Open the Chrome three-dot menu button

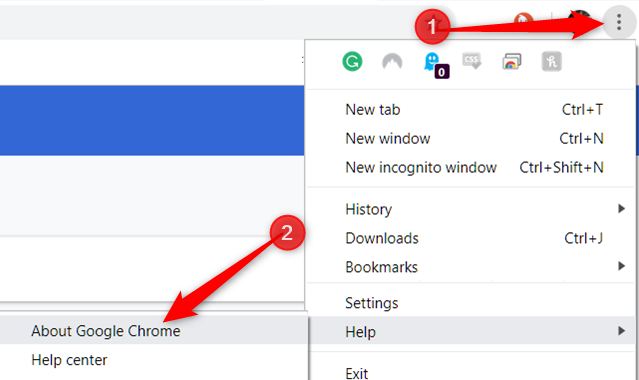pos(619,22)
